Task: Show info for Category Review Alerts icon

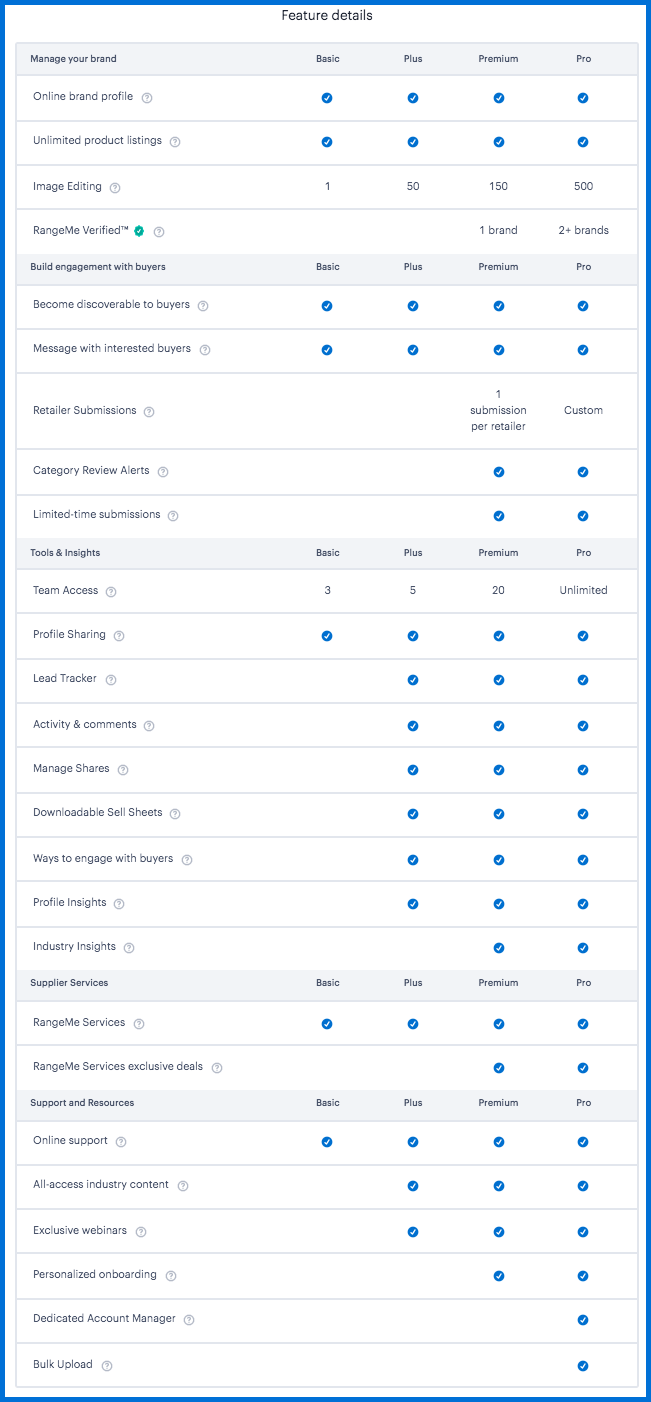Action: coord(163,472)
